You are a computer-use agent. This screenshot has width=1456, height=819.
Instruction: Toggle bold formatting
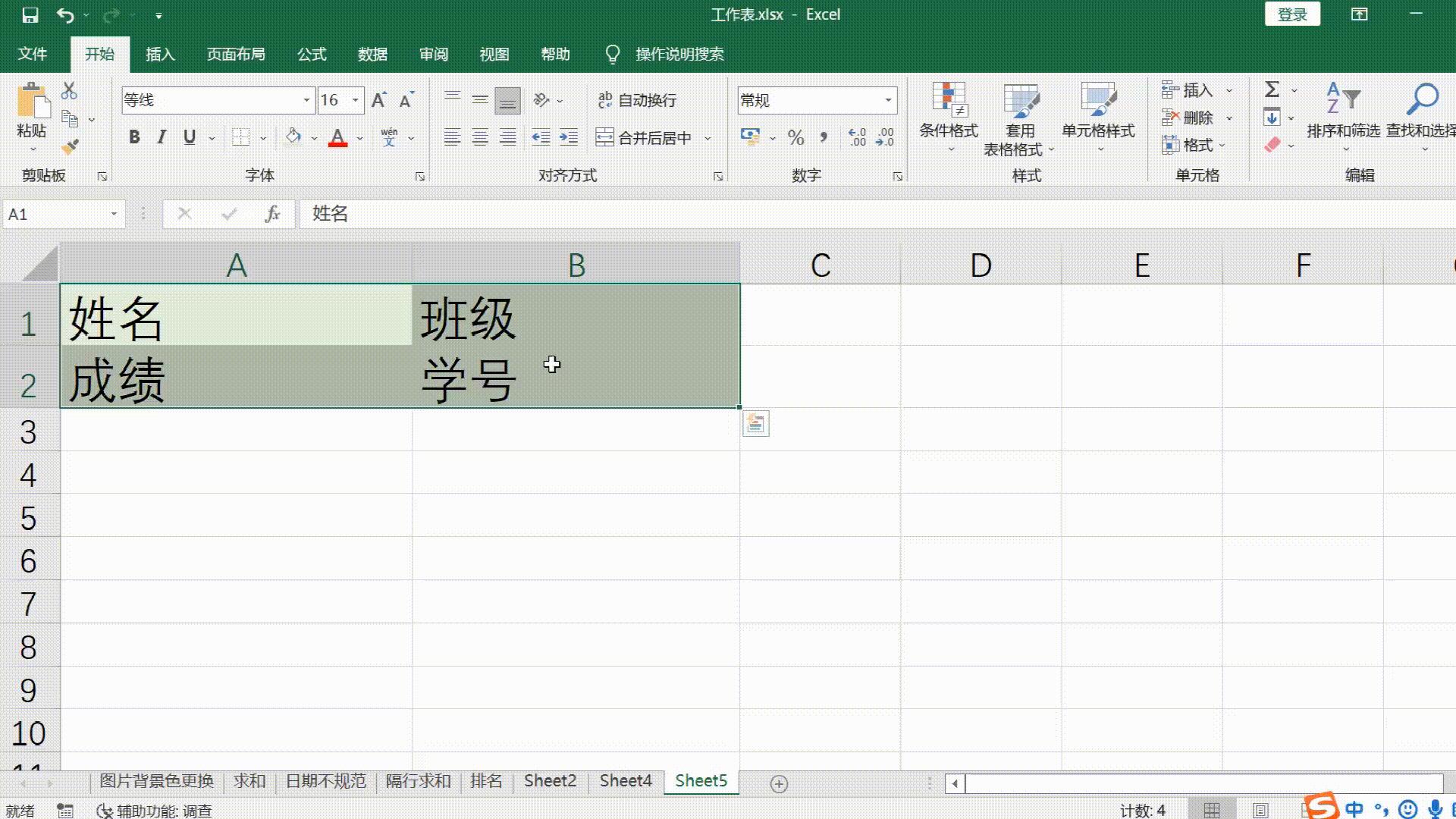tap(134, 137)
